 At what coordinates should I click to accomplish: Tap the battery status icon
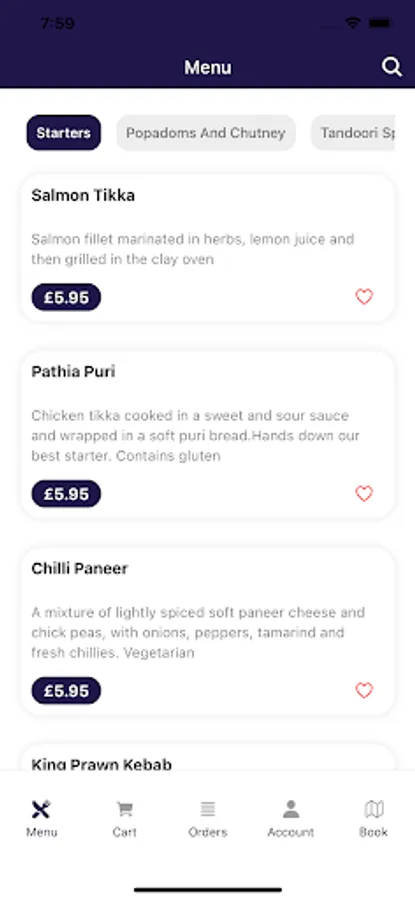point(379,24)
